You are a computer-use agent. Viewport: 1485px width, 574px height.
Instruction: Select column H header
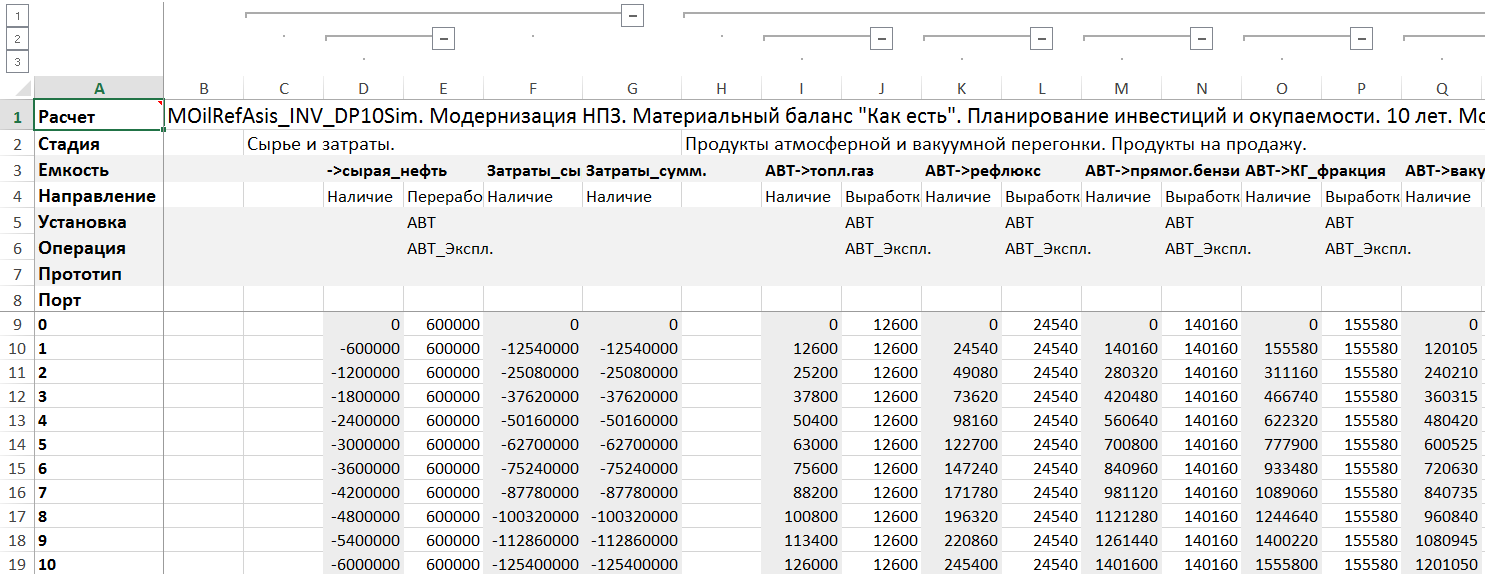721,88
